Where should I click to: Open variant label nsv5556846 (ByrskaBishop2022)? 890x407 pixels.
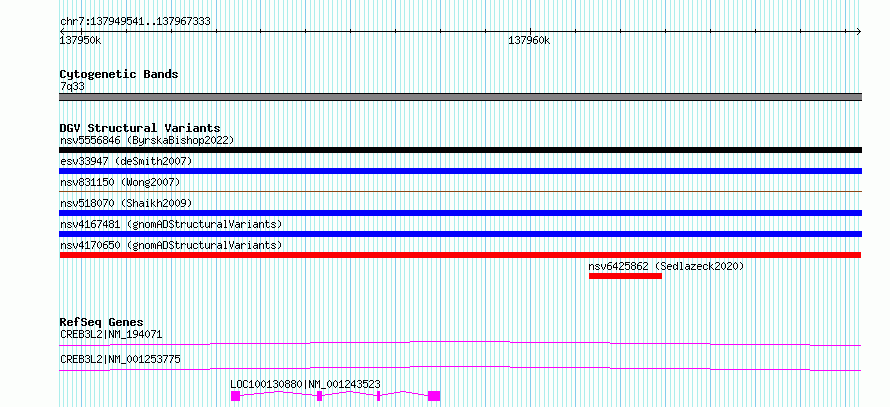147,140
